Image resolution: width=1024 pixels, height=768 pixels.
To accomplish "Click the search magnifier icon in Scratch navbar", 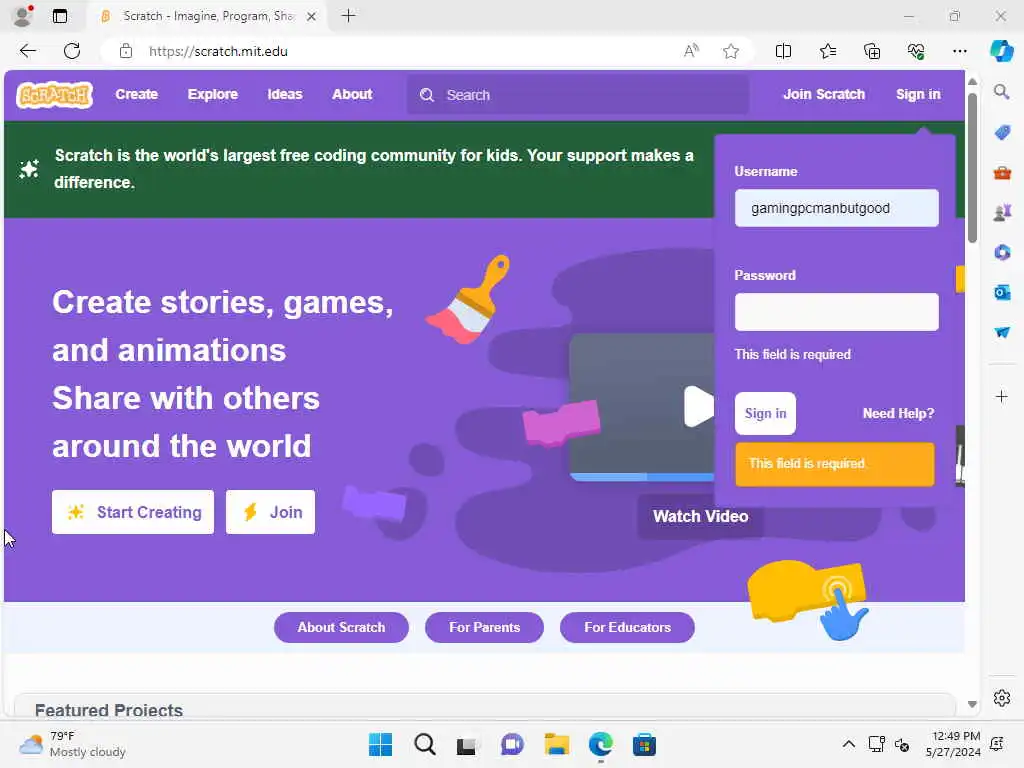I will [426, 95].
